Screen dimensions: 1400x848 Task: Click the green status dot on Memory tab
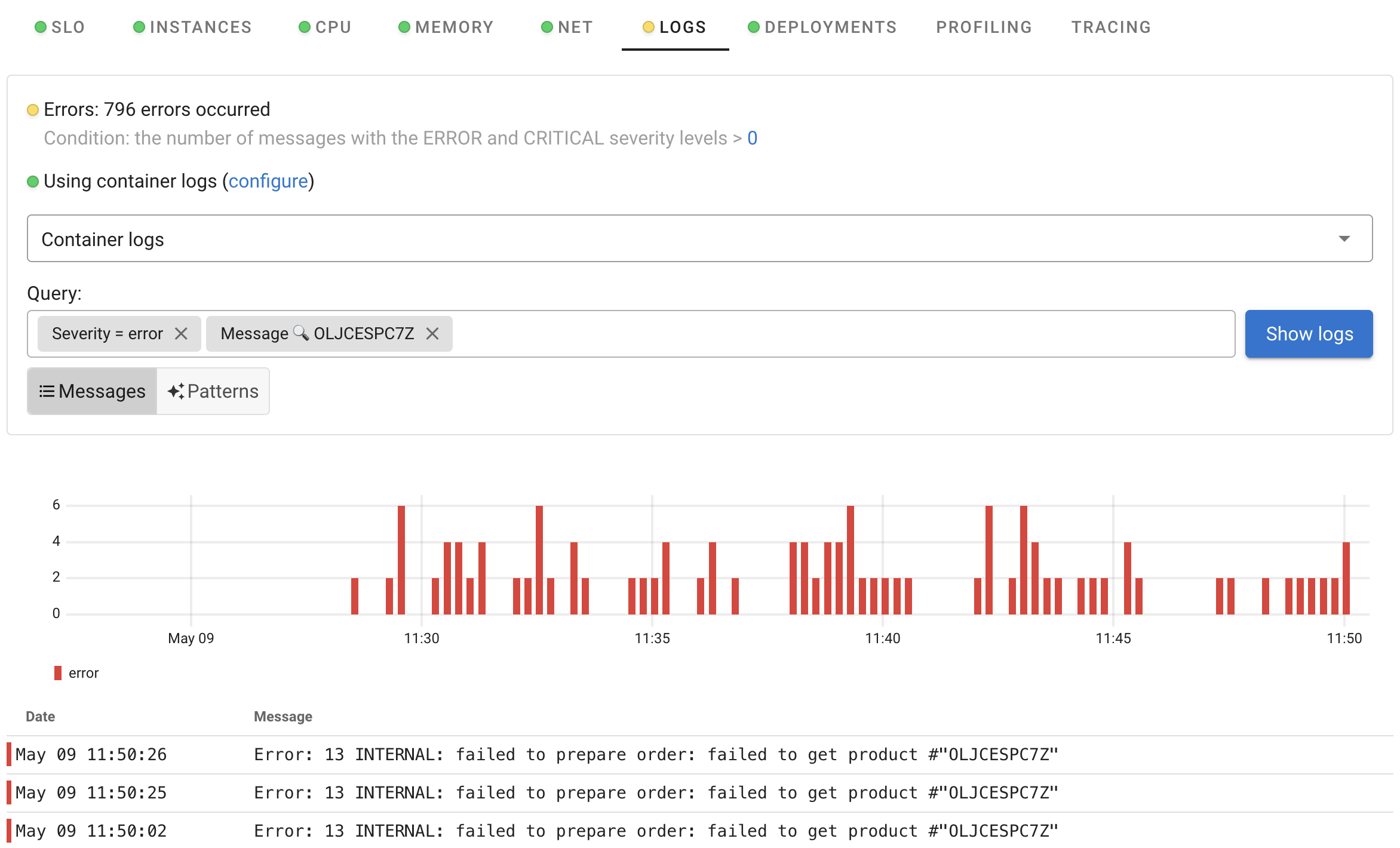(404, 27)
